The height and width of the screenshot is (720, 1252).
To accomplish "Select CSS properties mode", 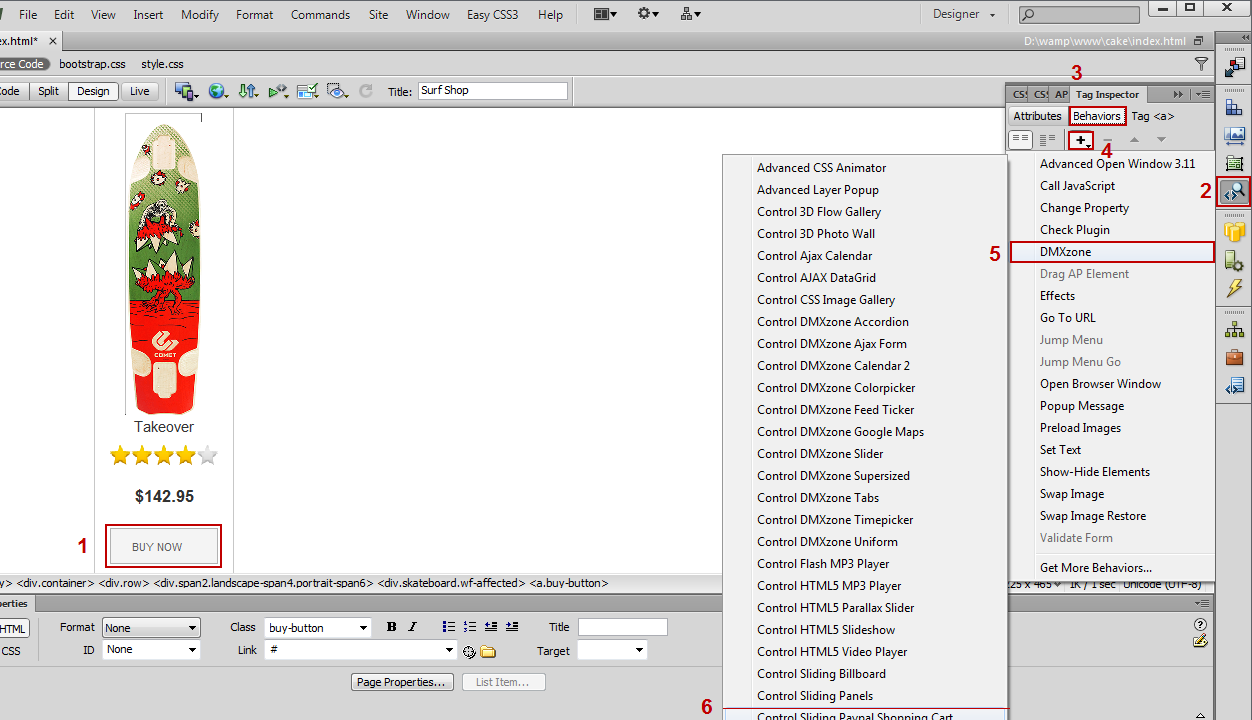I will pos(11,651).
